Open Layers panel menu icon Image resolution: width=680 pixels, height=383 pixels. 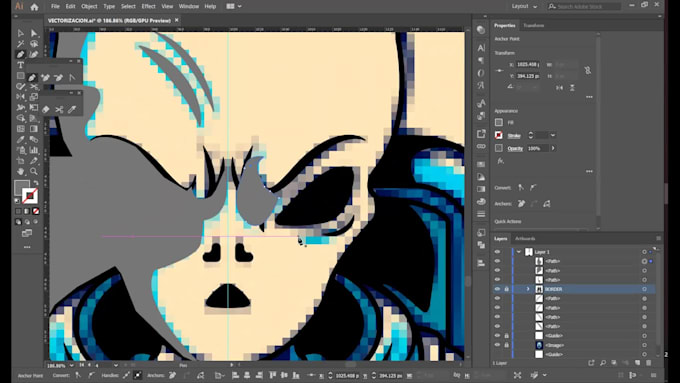pyautogui.click(x=658, y=239)
